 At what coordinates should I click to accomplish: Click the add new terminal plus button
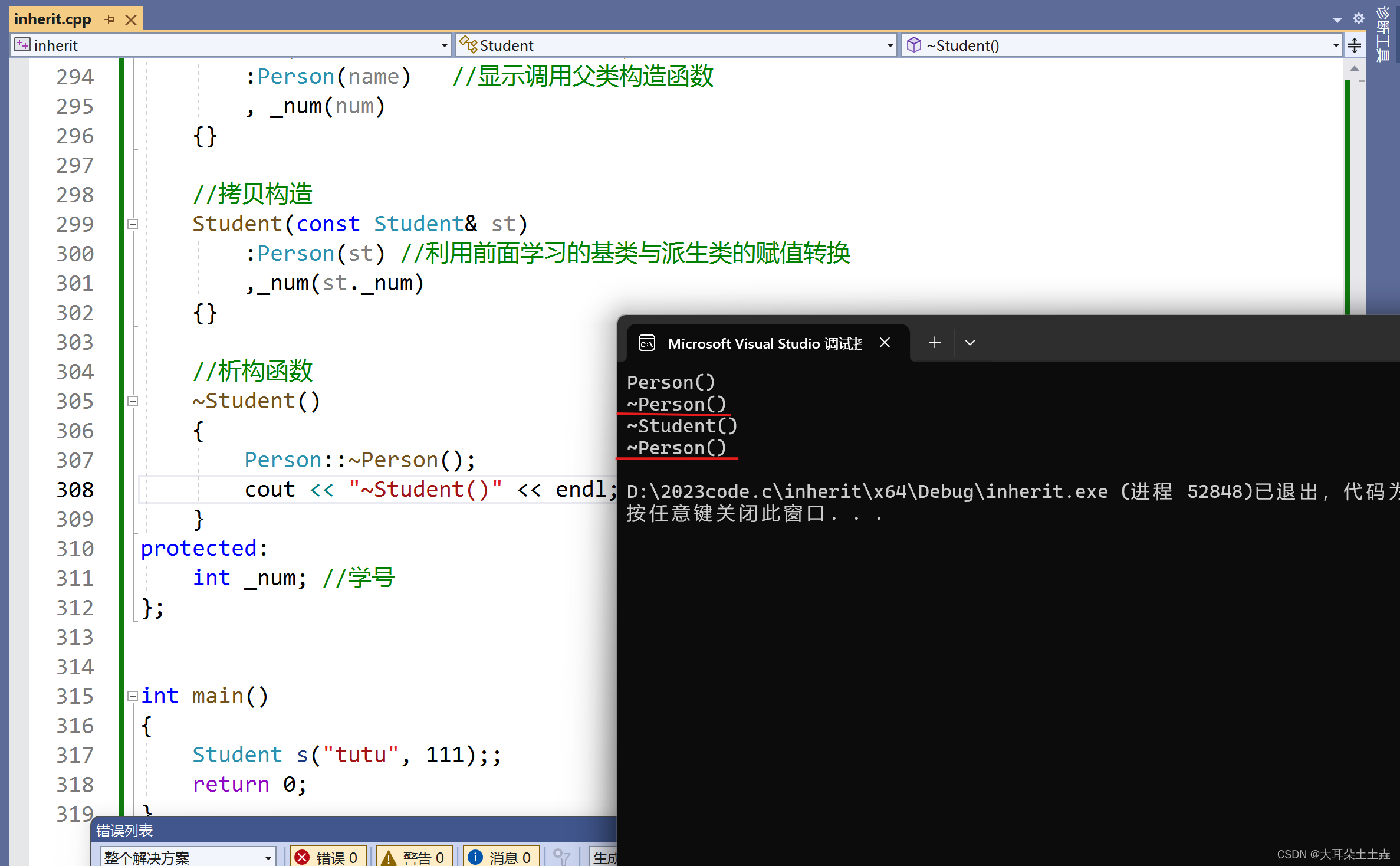click(x=934, y=342)
